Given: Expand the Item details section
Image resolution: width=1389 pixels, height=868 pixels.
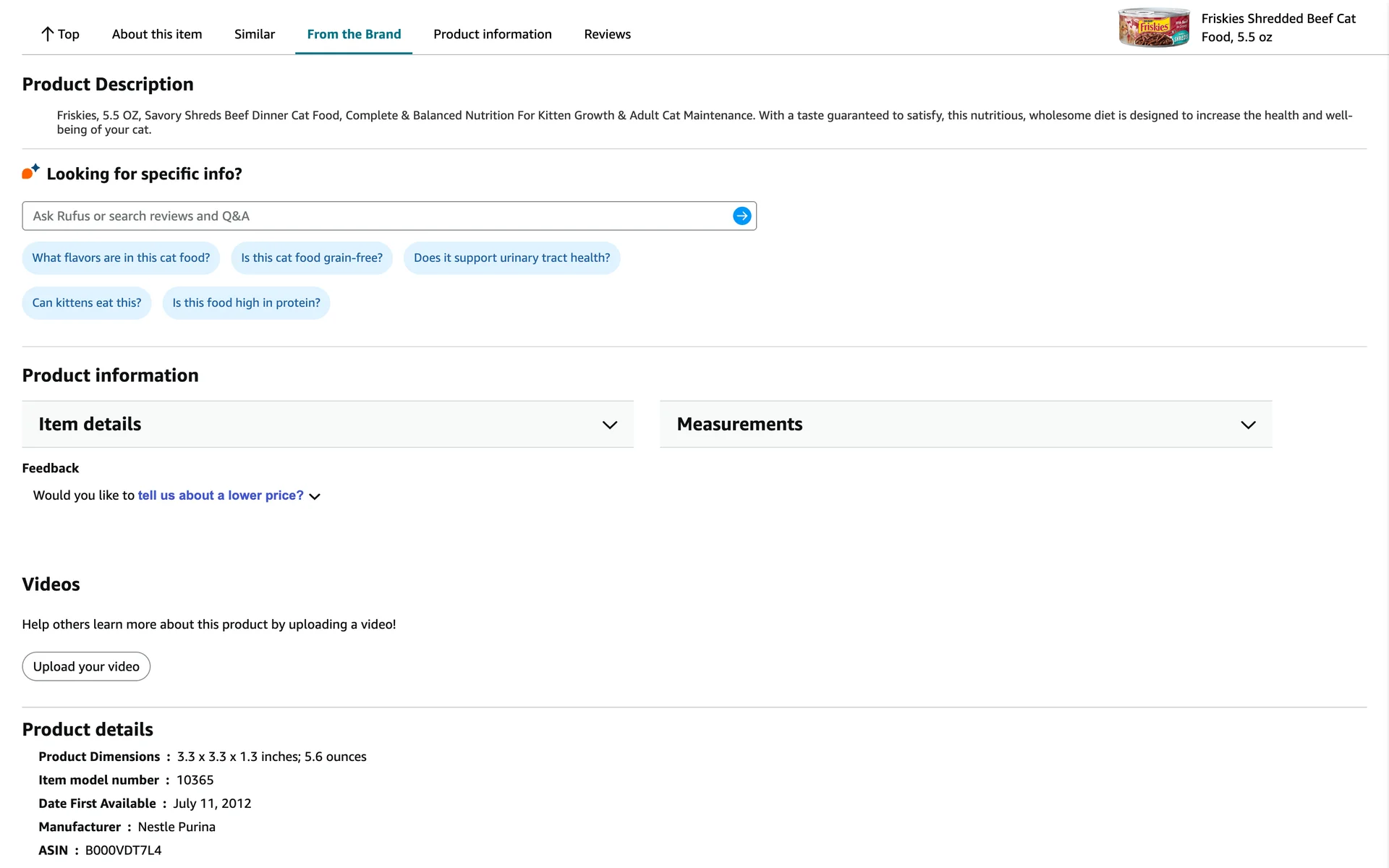Looking at the screenshot, I should coord(327,425).
